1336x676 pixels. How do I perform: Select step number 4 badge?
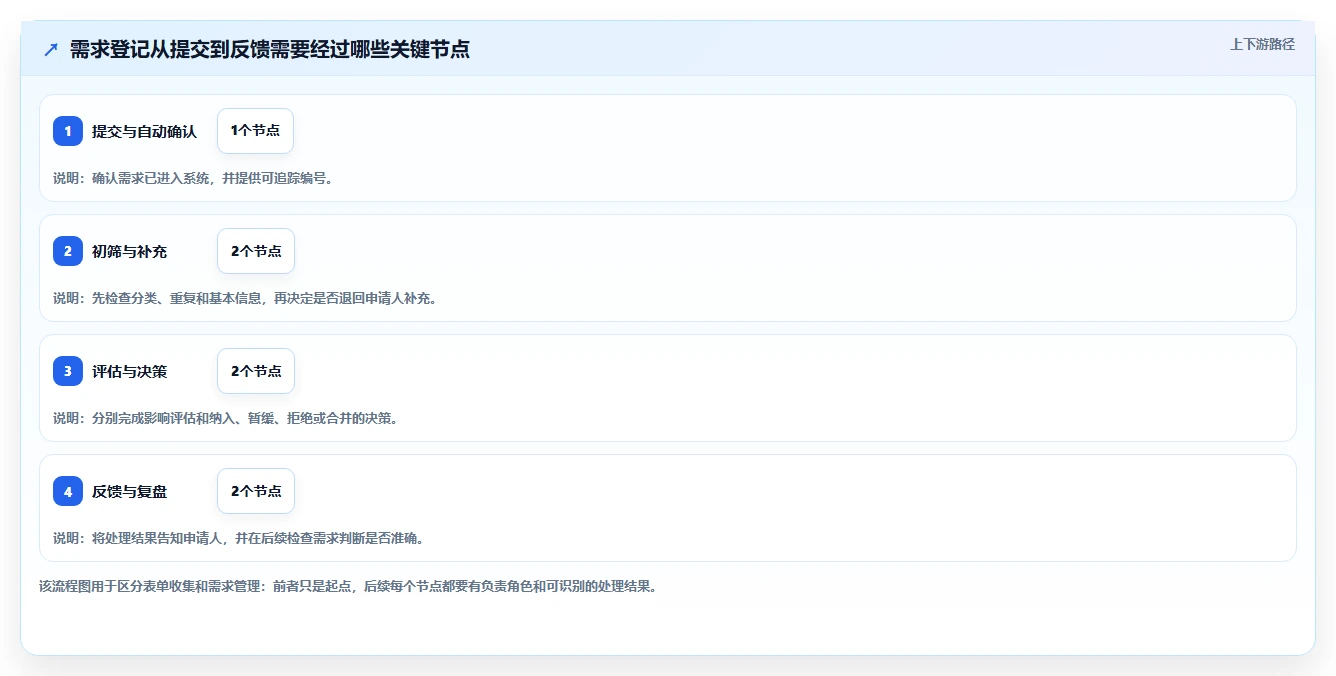[x=68, y=491]
